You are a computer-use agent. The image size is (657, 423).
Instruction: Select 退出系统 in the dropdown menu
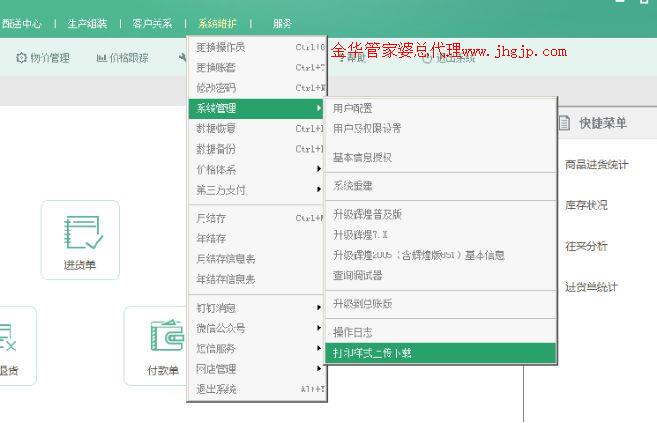click(x=257, y=389)
